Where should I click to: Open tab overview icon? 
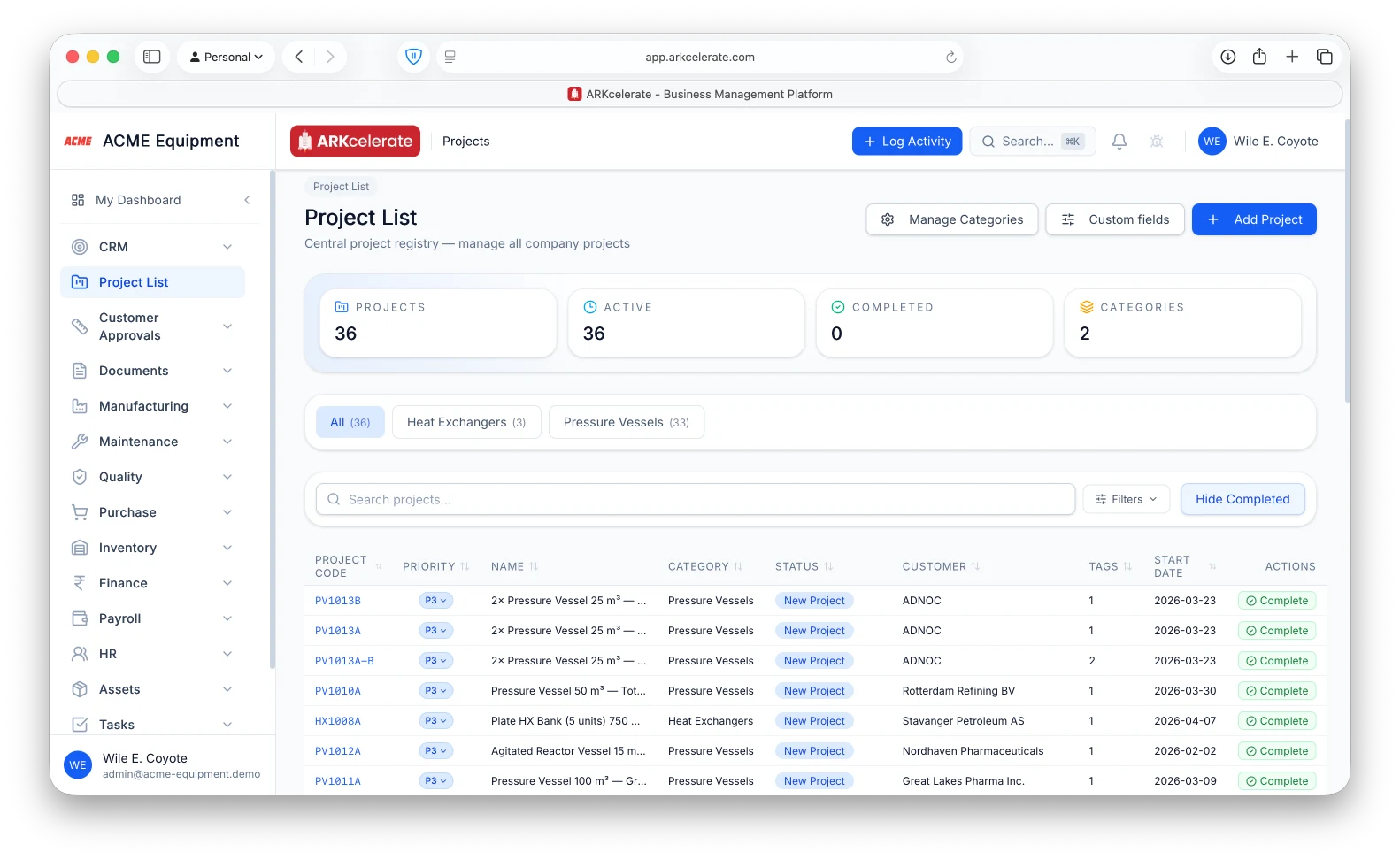pyautogui.click(x=1325, y=57)
